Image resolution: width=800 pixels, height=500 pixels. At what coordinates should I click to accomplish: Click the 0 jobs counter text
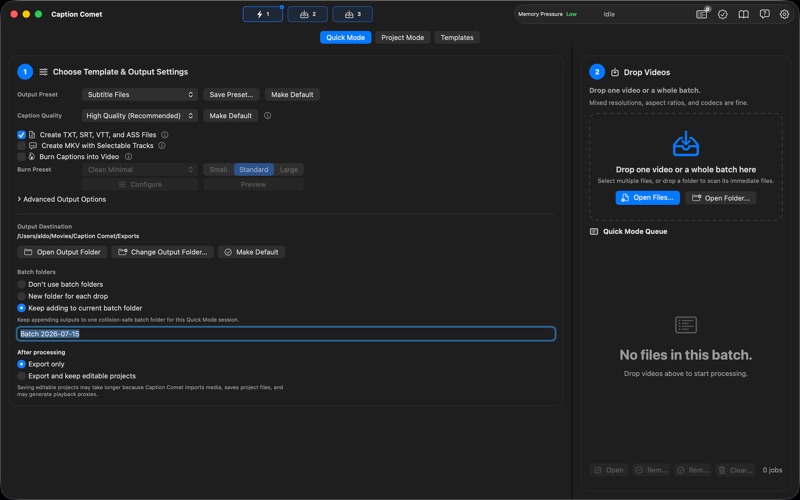pyautogui.click(x=772, y=470)
